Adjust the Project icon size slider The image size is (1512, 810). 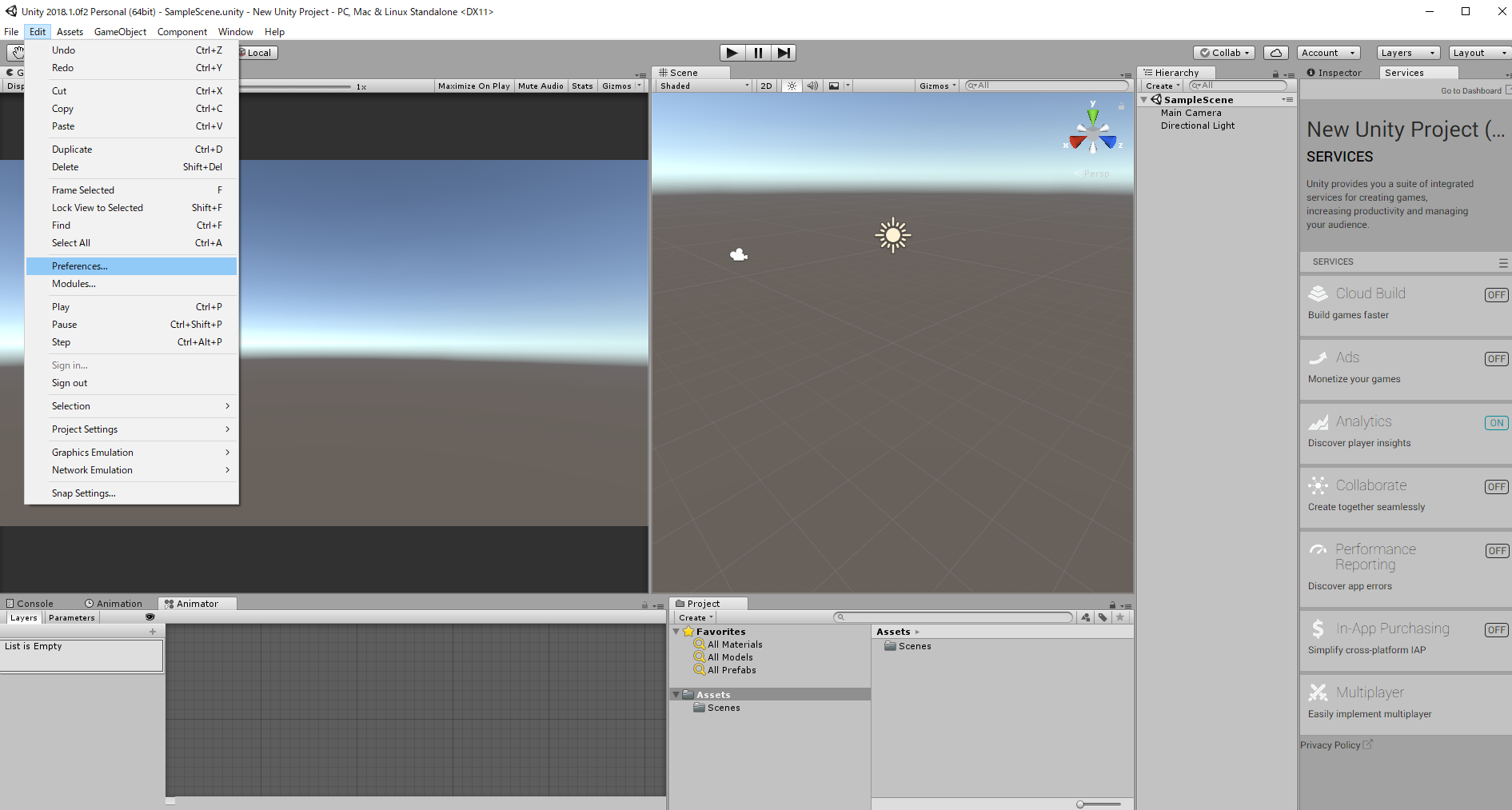[1099, 804]
